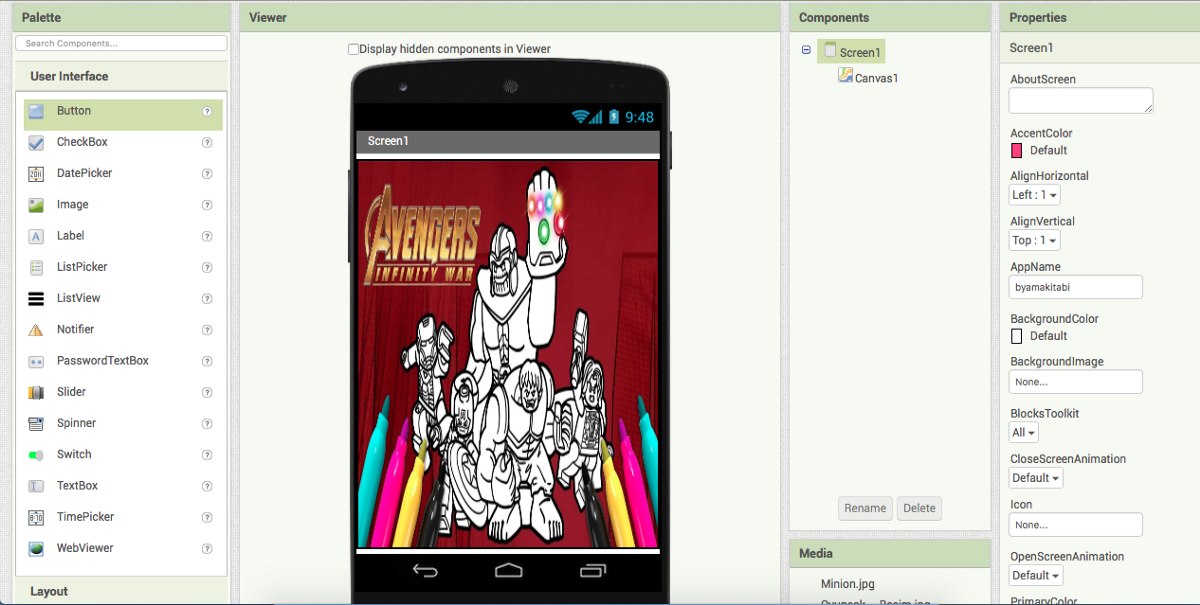Image resolution: width=1200 pixels, height=605 pixels.
Task: Open help for TextBox component
Action: pos(207,486)
